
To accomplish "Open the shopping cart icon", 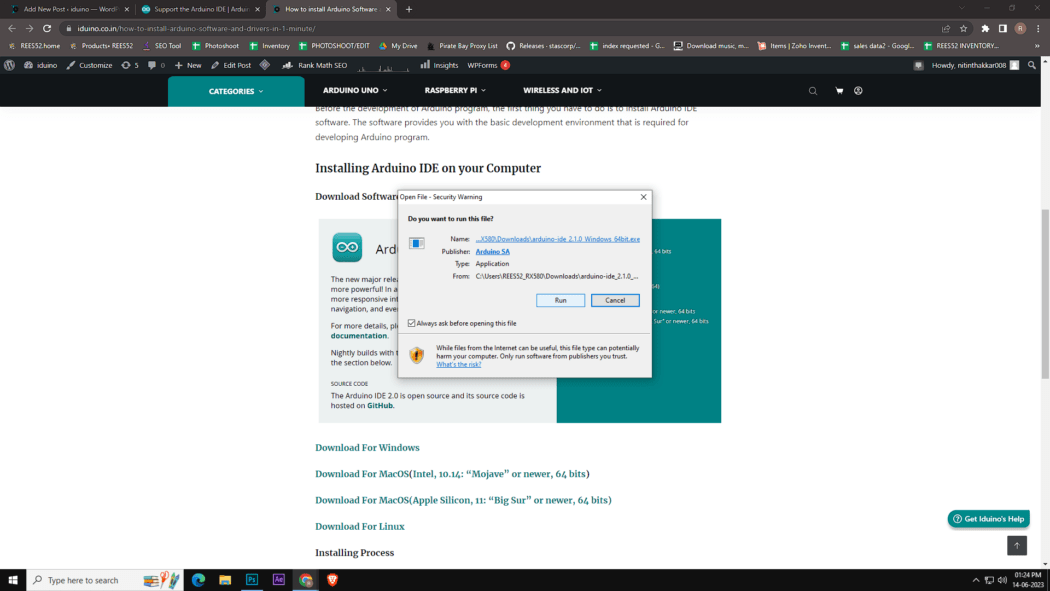I will (839, 91).
